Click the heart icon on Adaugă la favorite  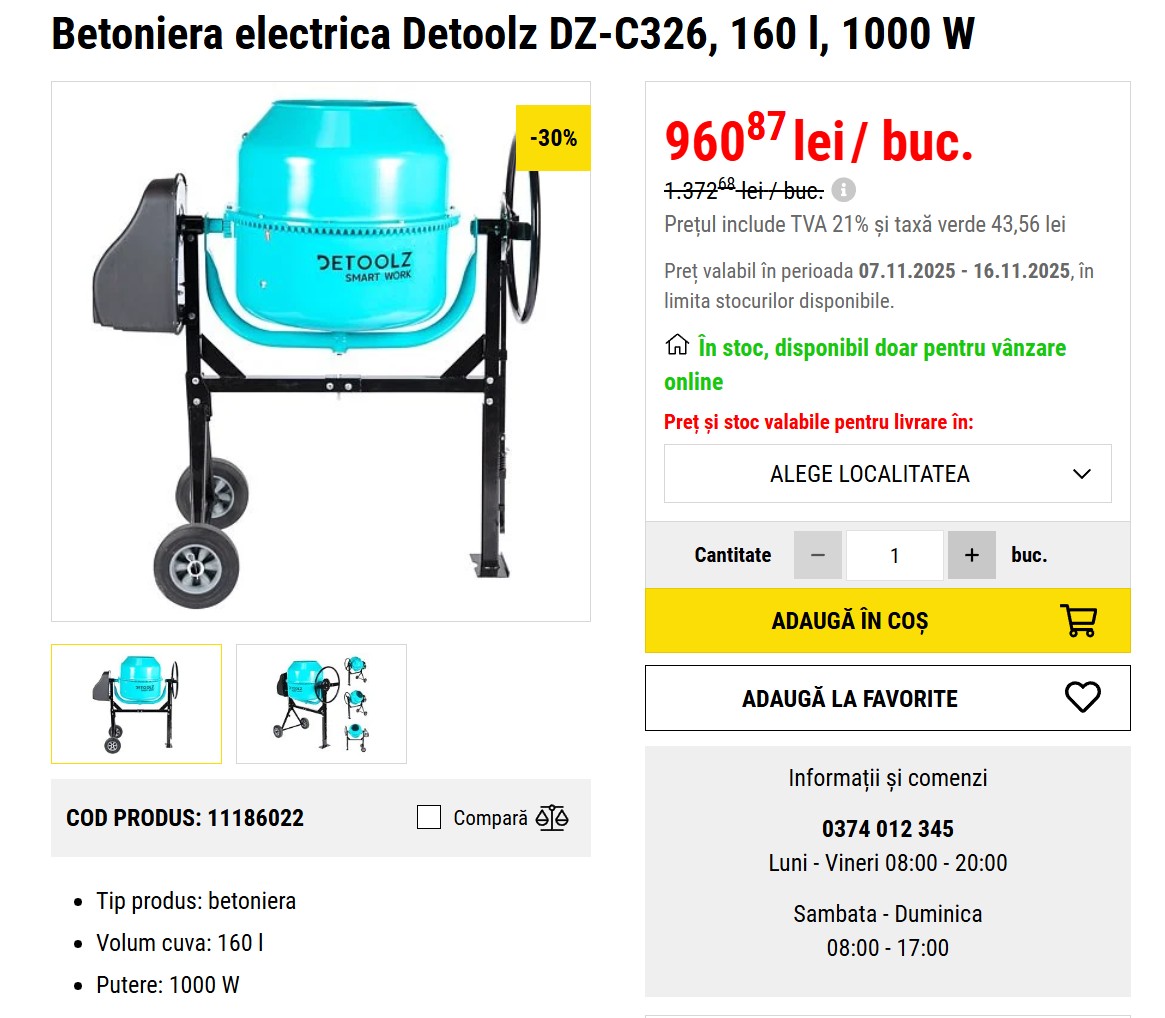pos(1085,698)
